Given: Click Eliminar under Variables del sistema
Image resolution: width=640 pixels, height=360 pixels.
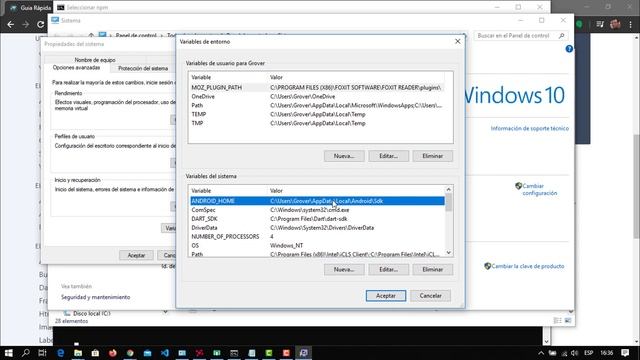Looking at the screenshot, I should pyautogui.click(x=432, y=269).
